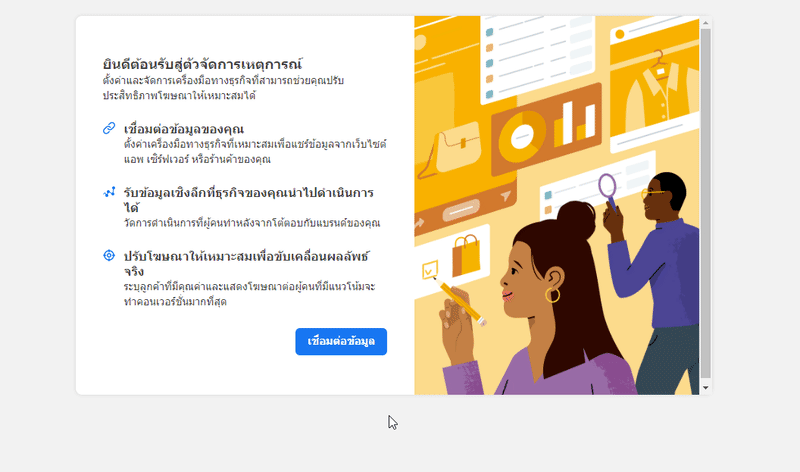Click the scrollbar up arrow
The width and height of the screenshot is (800, 472).
705,23
